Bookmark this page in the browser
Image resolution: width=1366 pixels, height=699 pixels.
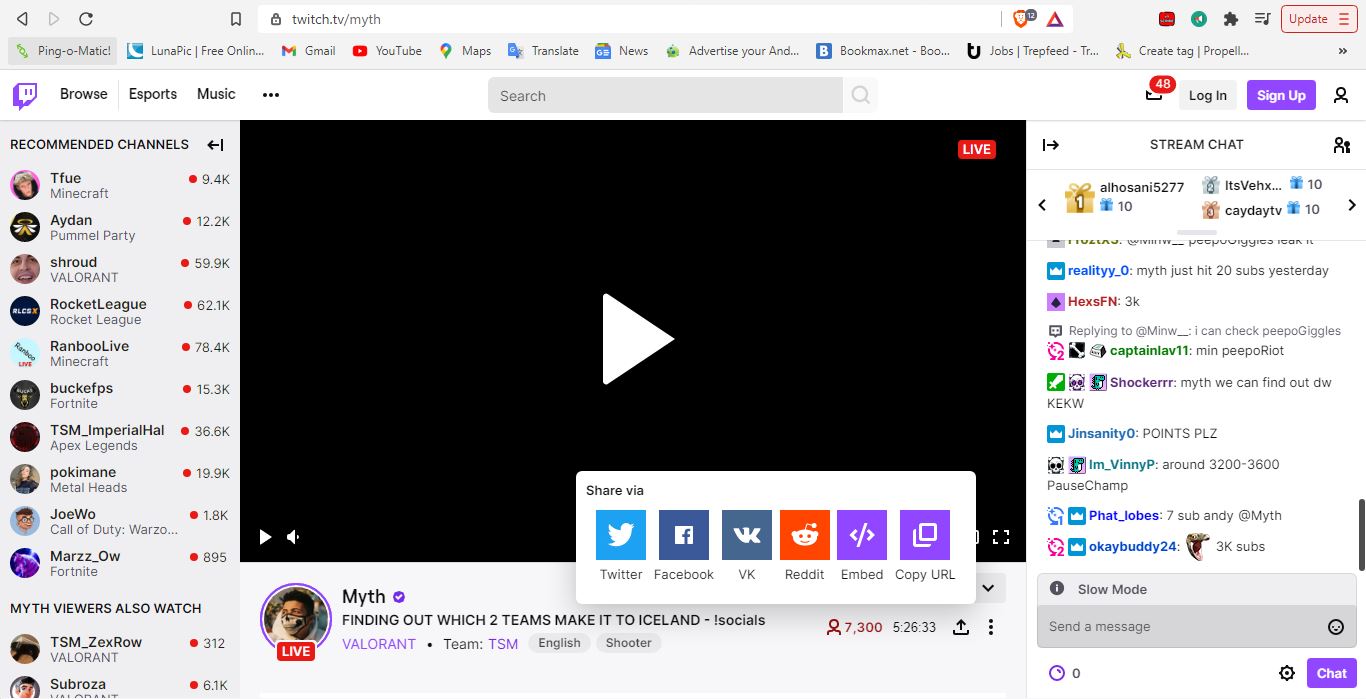click(235, 19)
